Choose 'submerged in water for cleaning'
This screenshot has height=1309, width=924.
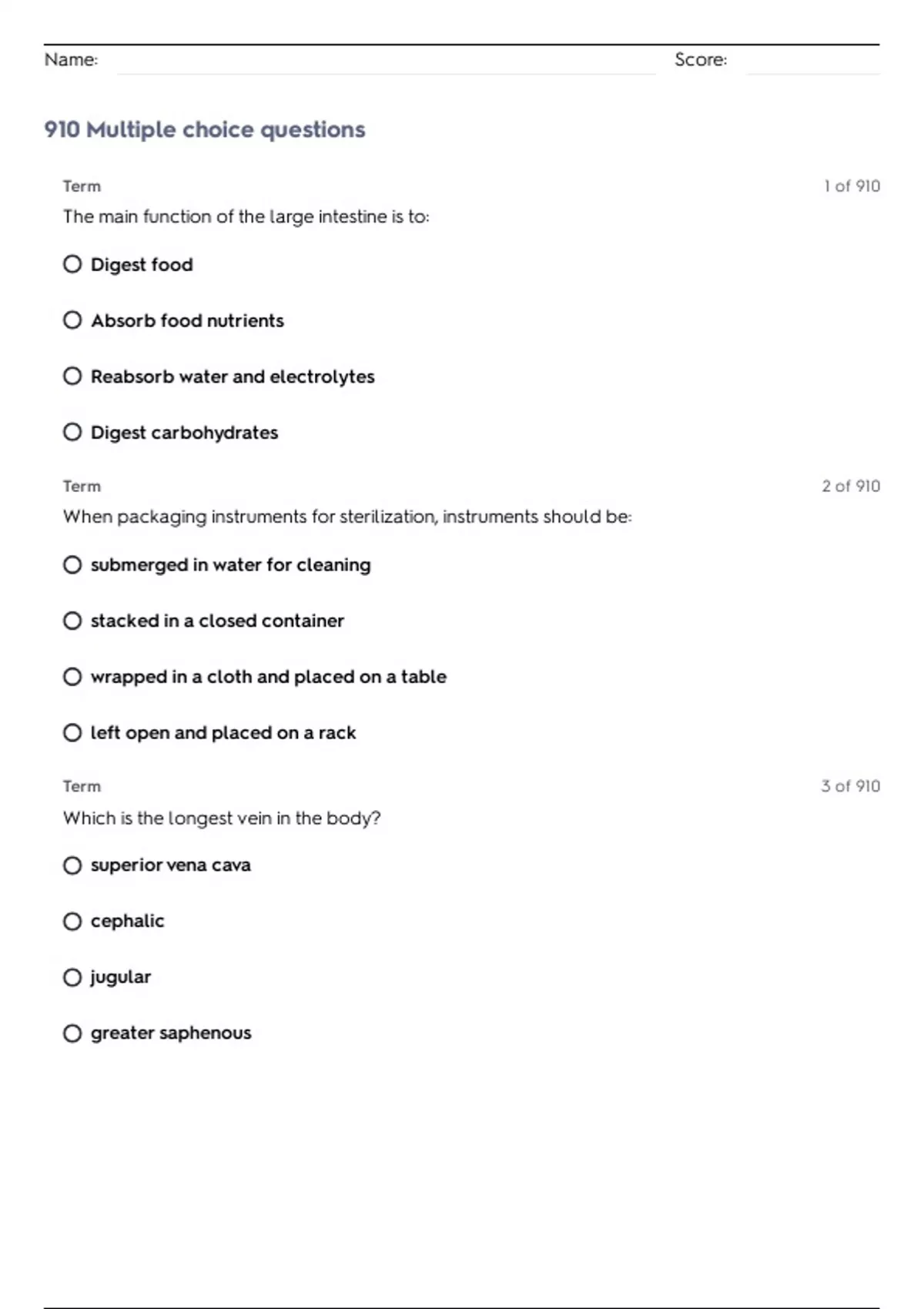click(x=72, y=565)
